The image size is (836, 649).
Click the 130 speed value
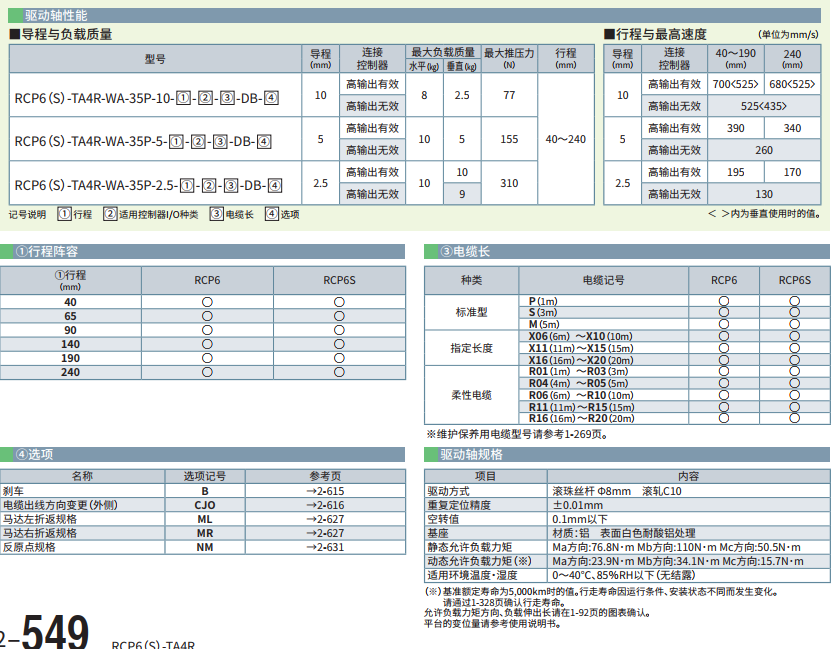point(764,194)
